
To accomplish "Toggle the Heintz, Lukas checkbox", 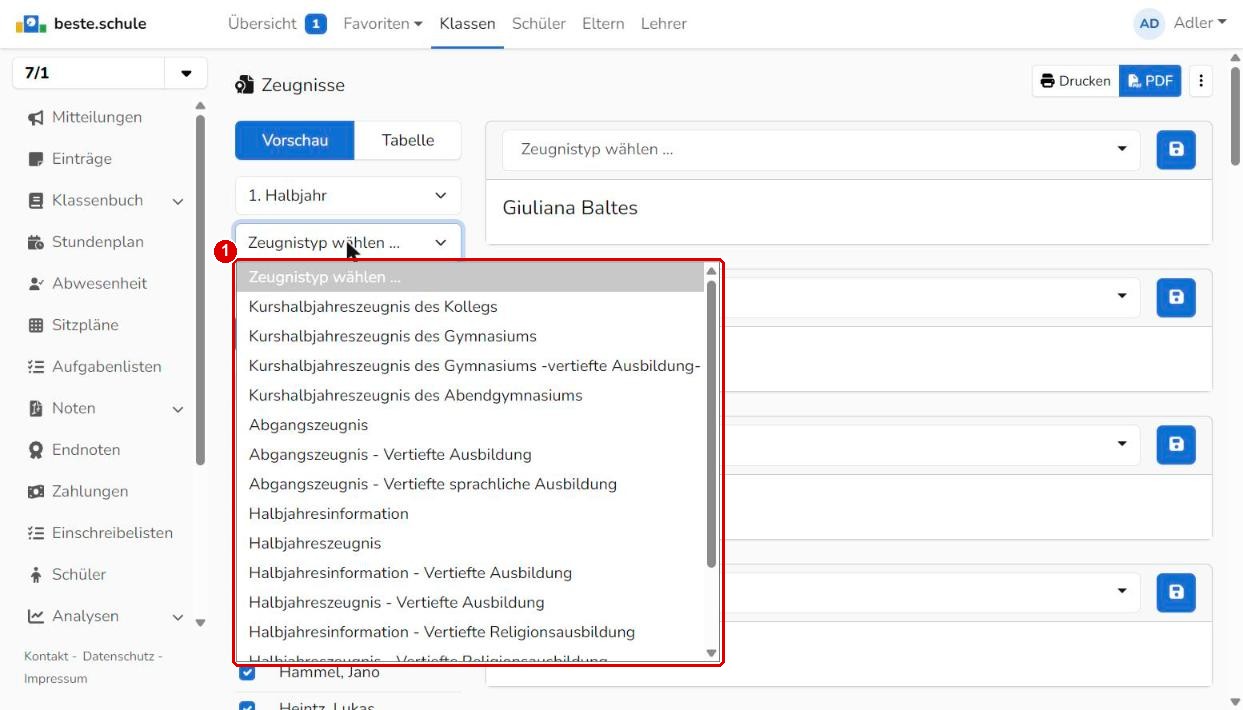I will (247, 706).
